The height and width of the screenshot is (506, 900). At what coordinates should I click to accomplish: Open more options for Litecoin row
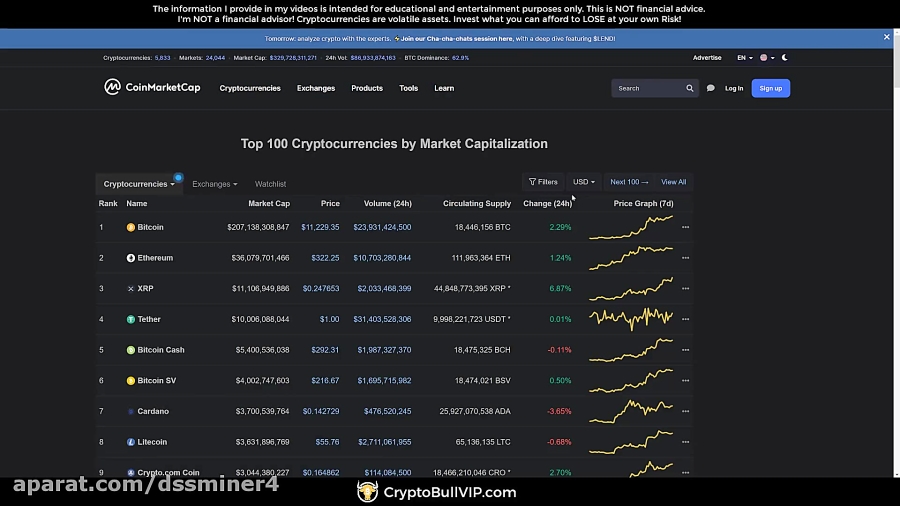pyautogui.click(x=685, y=442)
